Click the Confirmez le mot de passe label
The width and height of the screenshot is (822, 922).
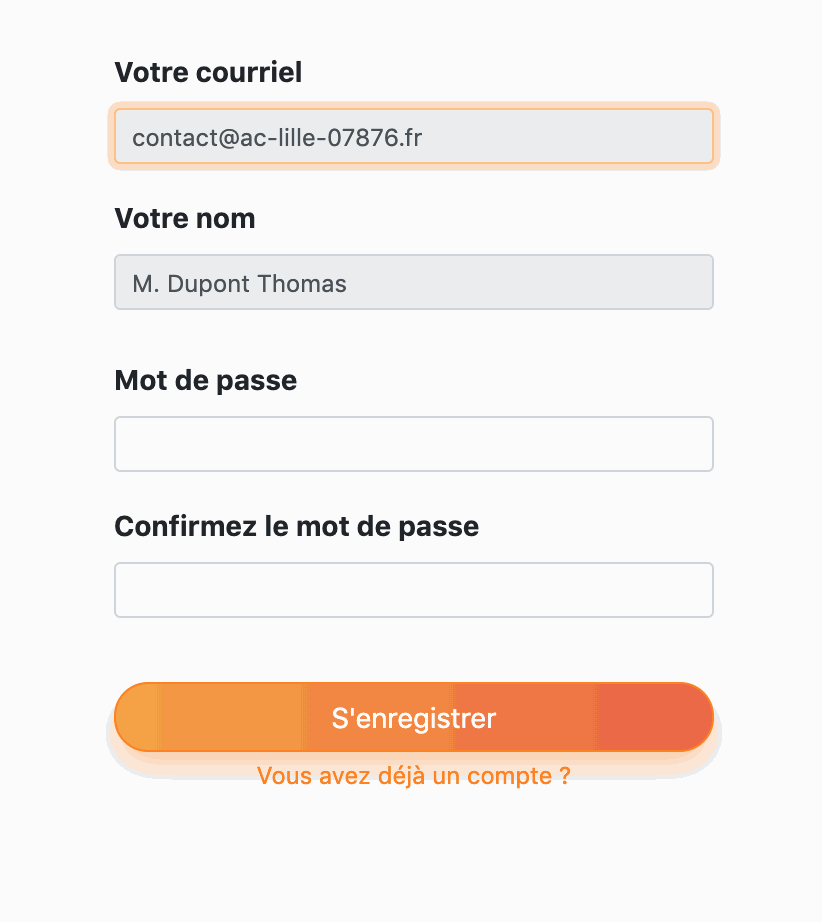coord(297,526)
